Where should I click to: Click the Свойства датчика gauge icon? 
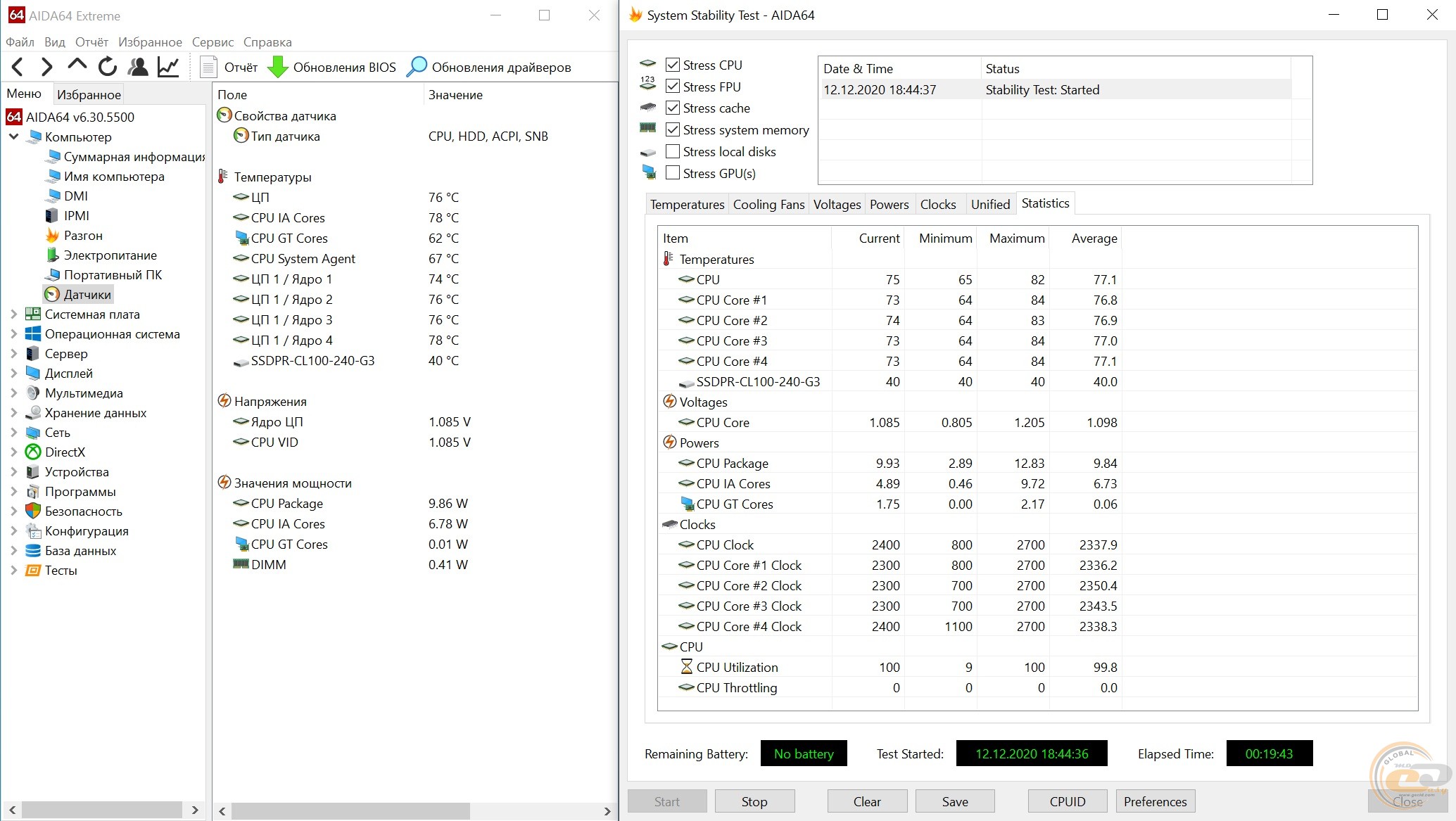[x=224, y=115]
